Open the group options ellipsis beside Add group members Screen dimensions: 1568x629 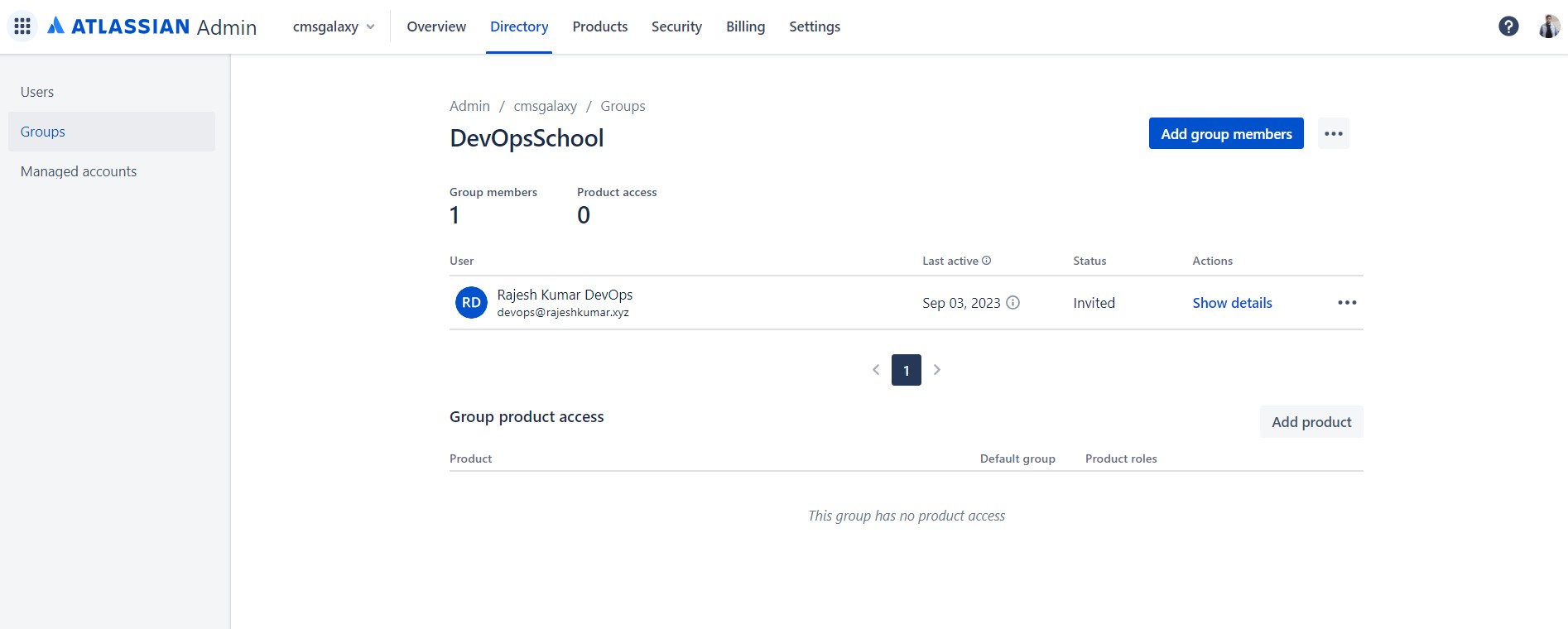click(1333, 133)
